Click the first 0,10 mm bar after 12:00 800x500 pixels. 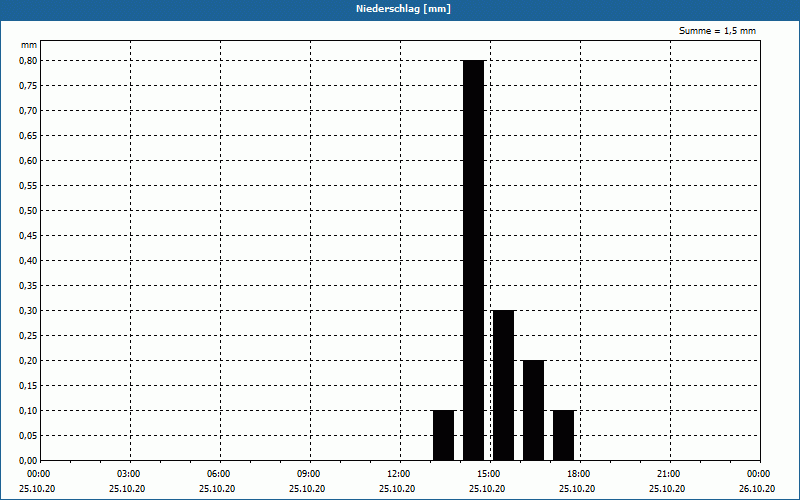point(443,435)
